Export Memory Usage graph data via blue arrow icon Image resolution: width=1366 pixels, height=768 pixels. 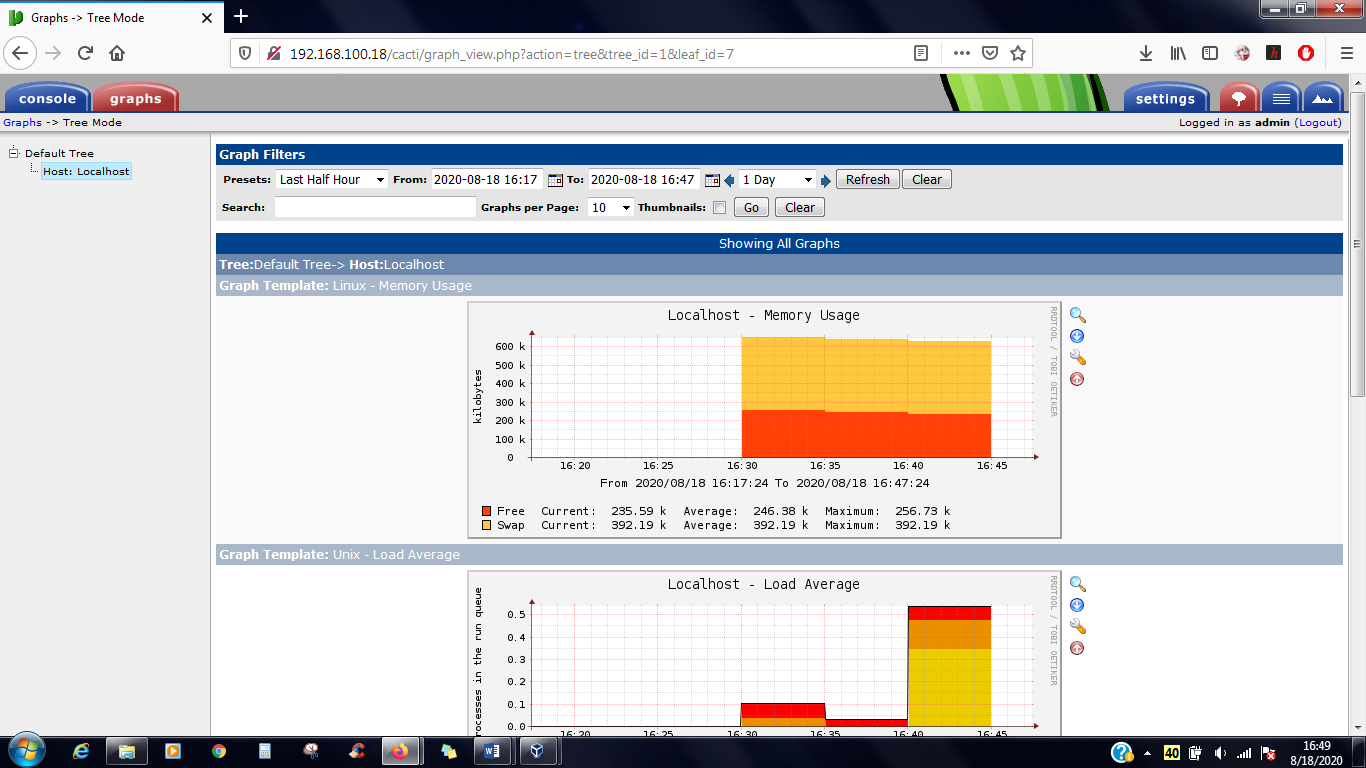tap(1077, 336)
